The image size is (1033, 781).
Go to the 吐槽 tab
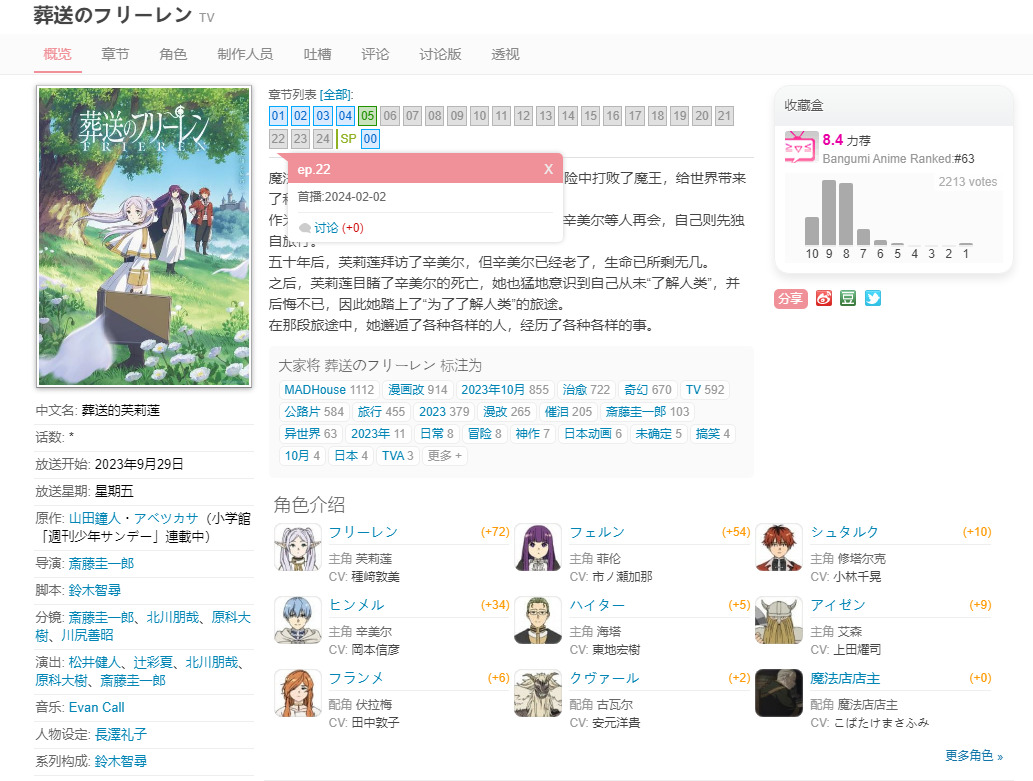click(x=318, y=54)
